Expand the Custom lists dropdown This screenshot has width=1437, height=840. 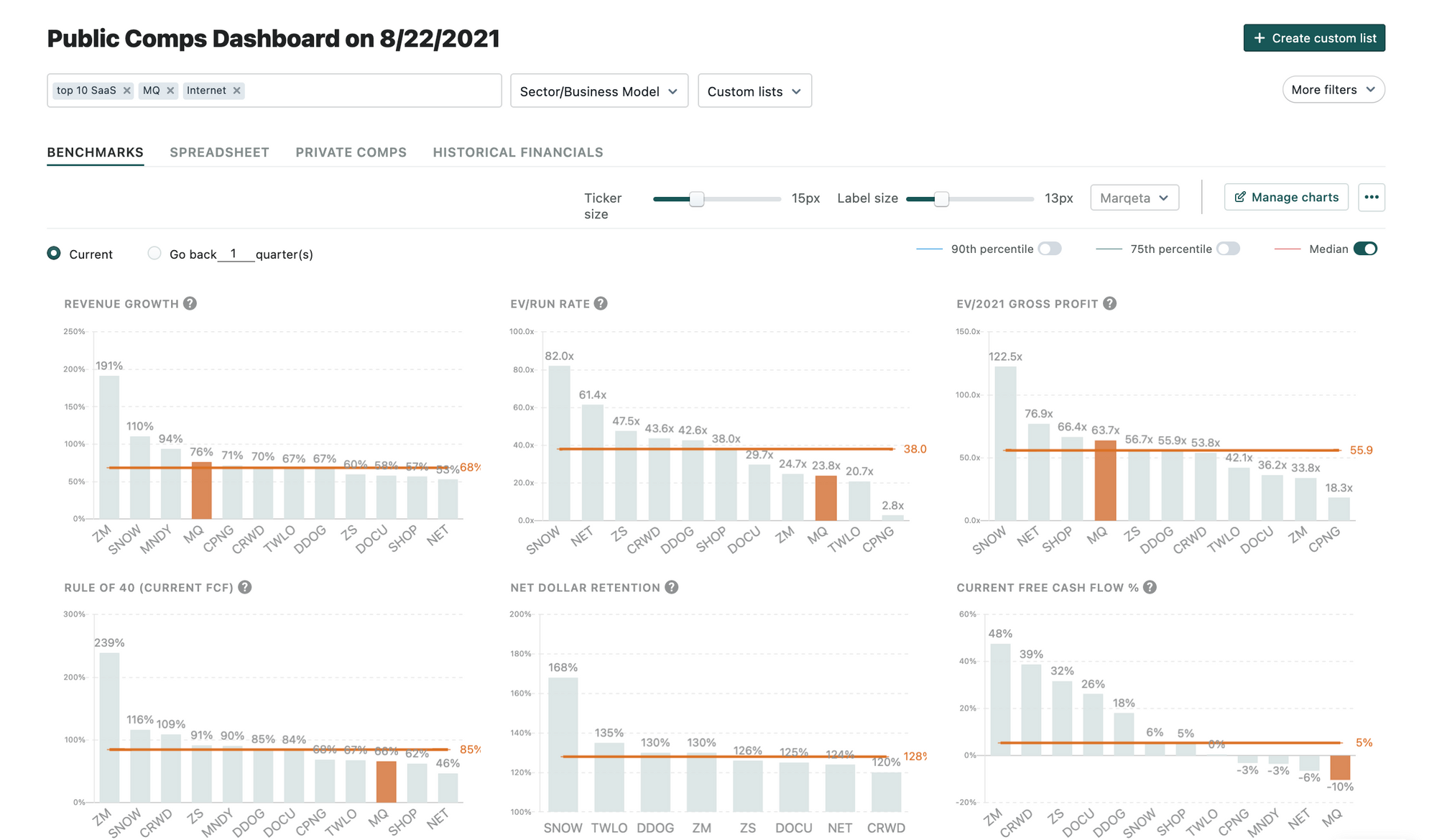754,91
